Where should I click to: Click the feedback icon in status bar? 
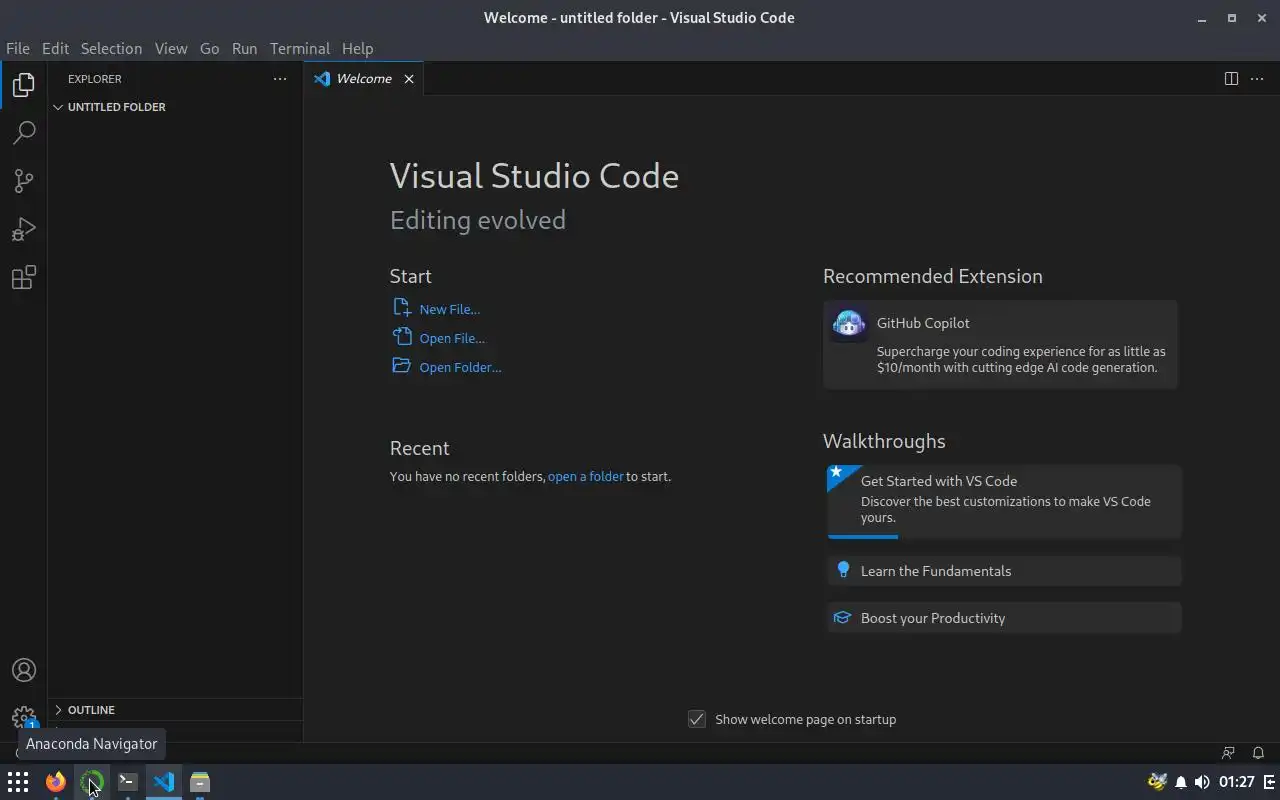pos(1229,753)
